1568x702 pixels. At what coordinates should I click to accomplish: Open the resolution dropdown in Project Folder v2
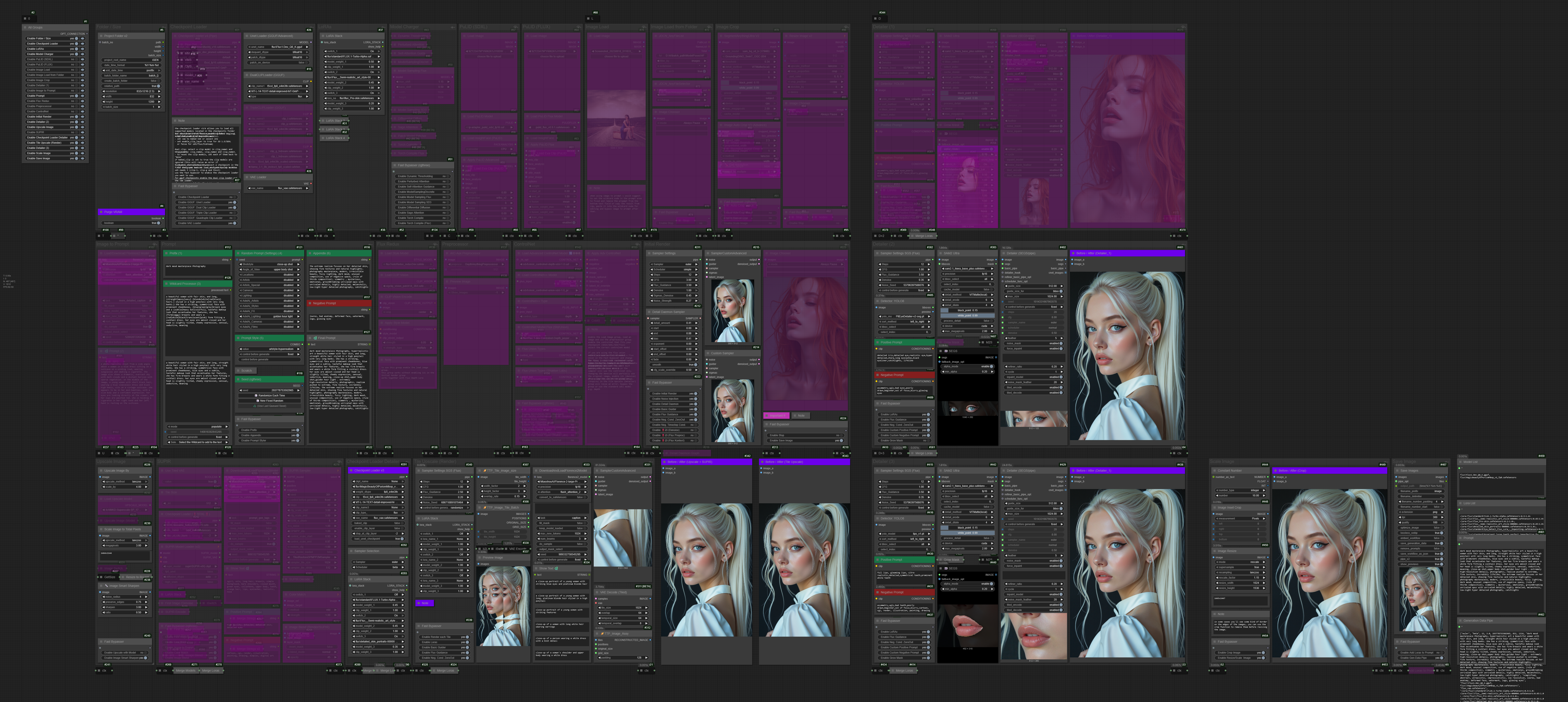(x=132, y=91)
